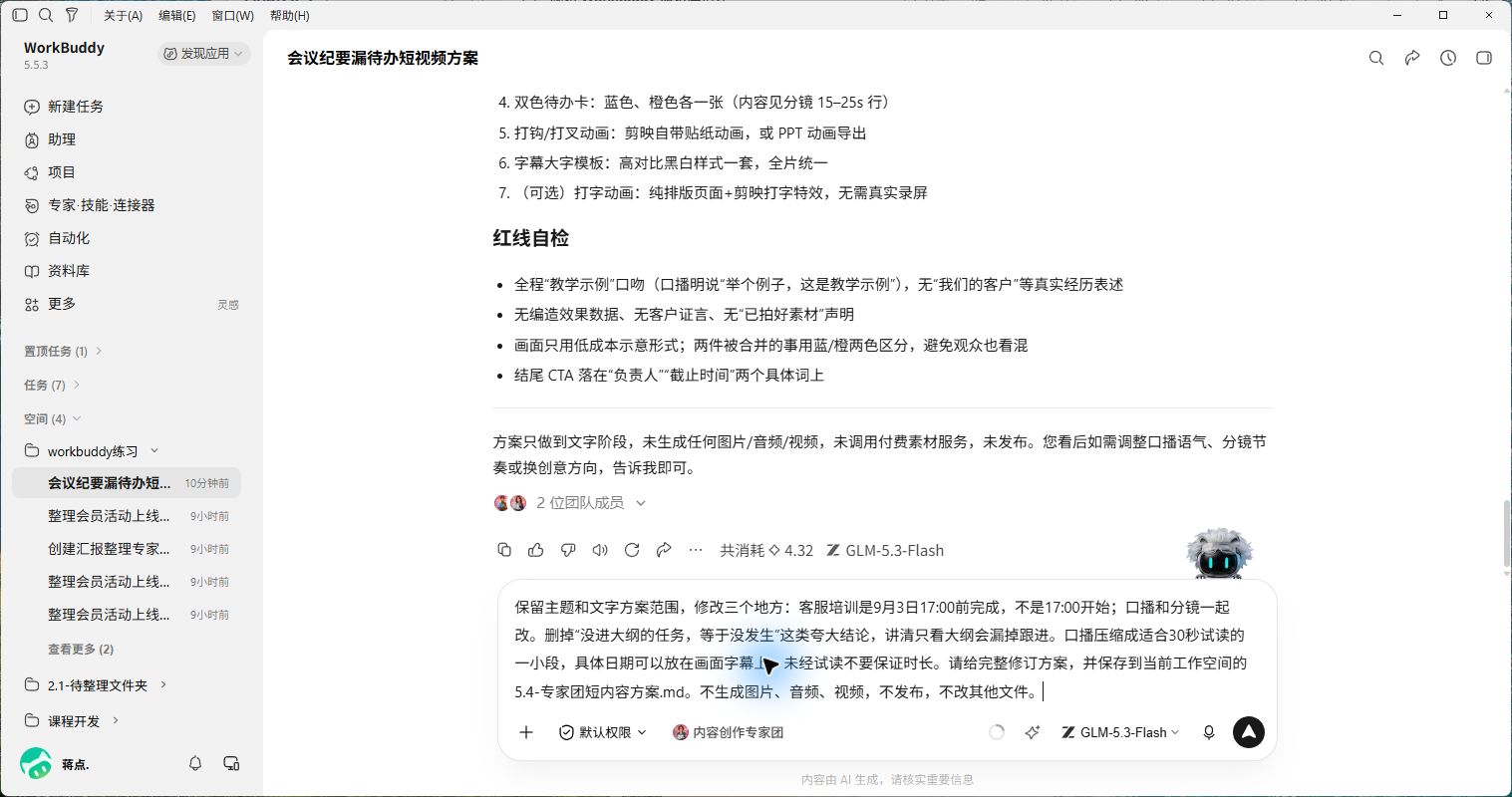Toggle the left sidebar panel icon
Screen dimensions: 1512x797
(20, 15)
